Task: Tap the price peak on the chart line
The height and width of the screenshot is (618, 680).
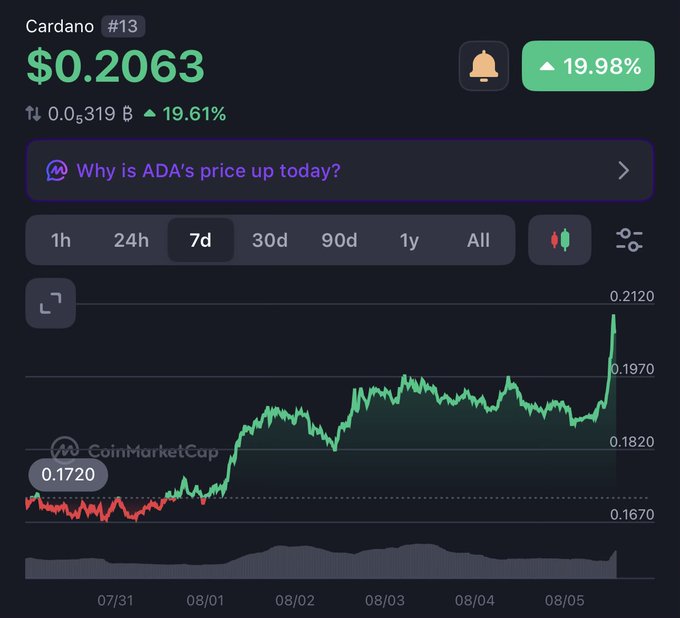Action: (613, 317)
